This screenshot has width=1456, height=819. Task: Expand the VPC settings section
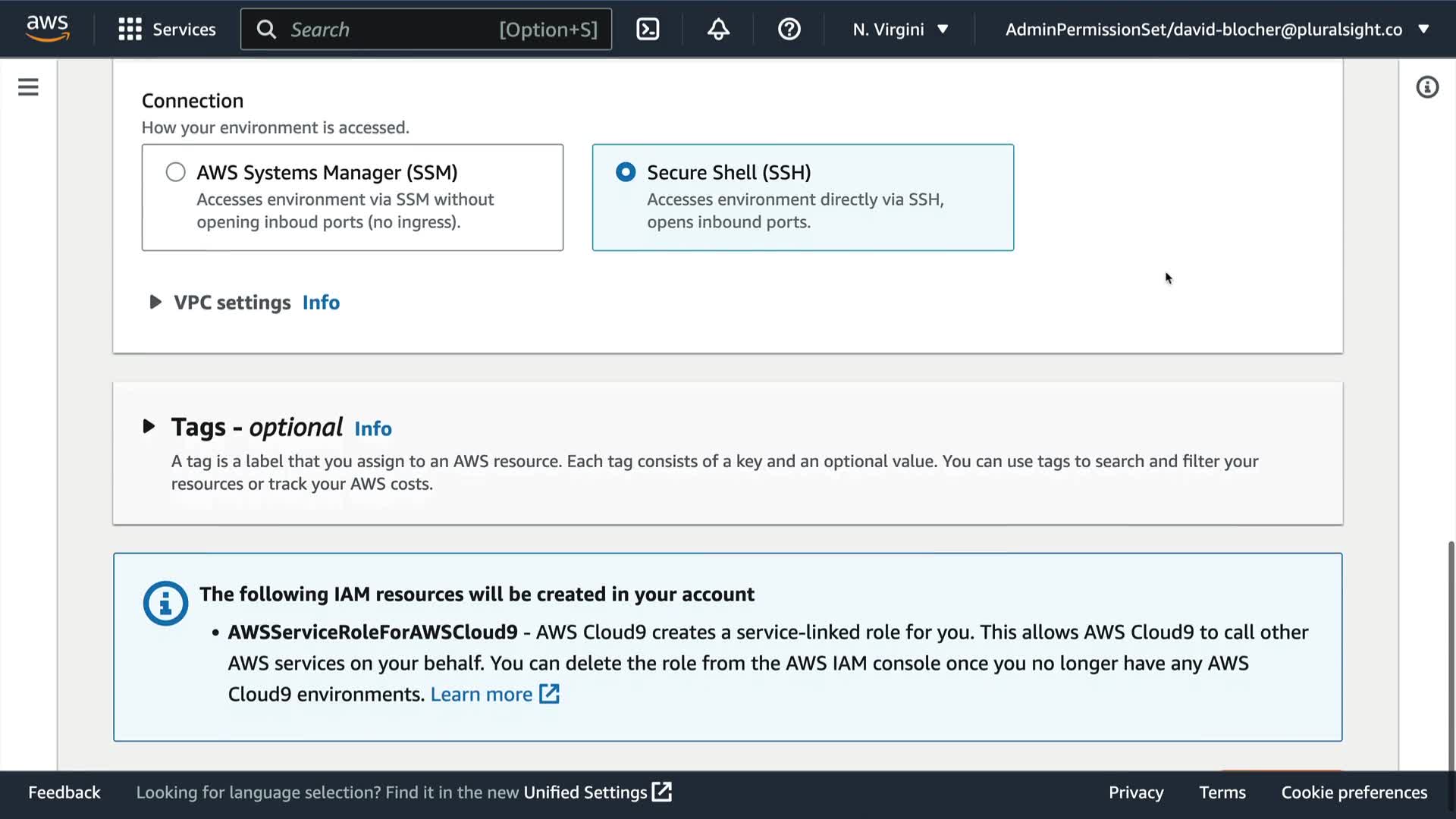pos(155,303)
